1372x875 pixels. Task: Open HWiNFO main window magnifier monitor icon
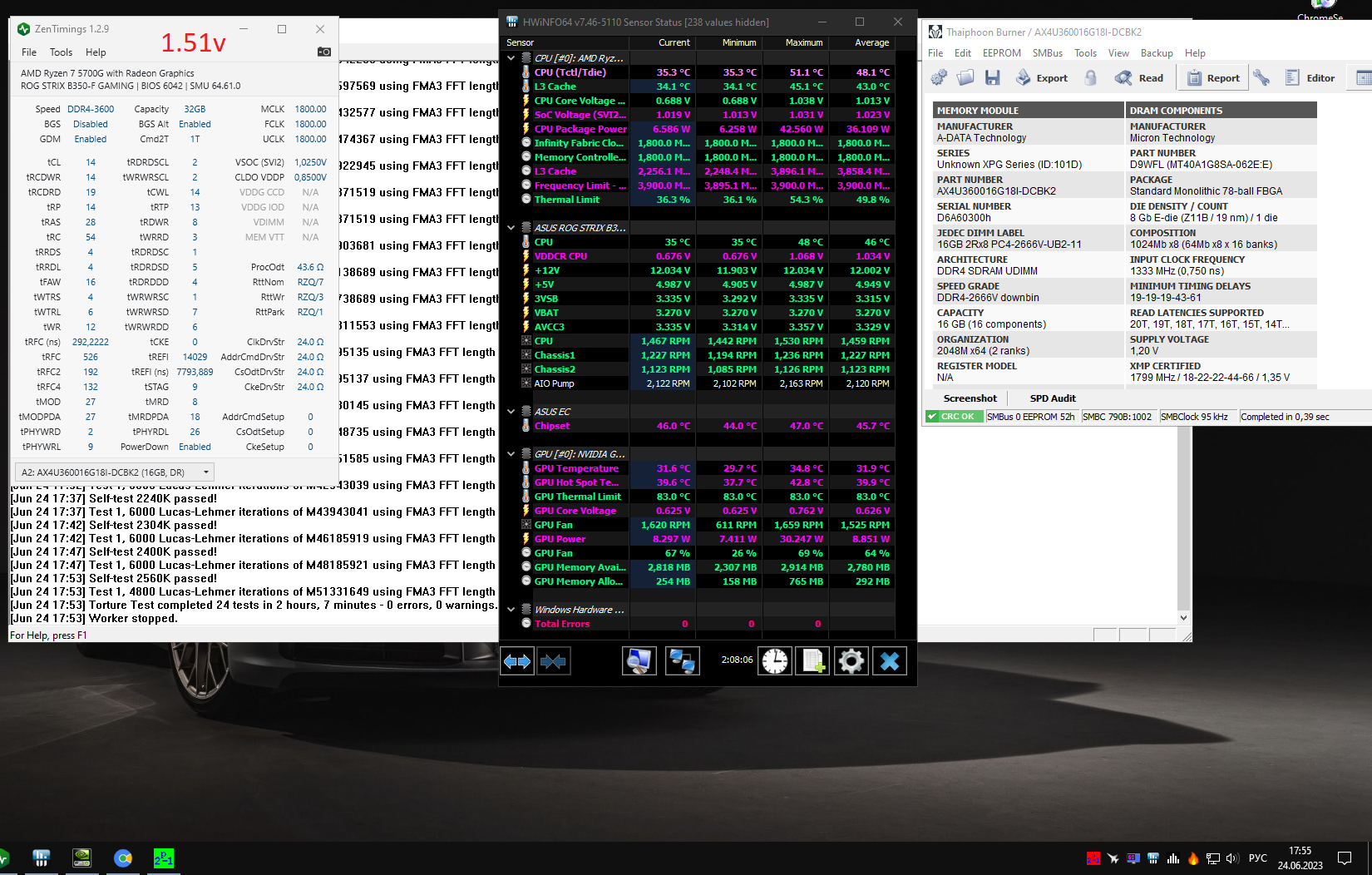639,661
